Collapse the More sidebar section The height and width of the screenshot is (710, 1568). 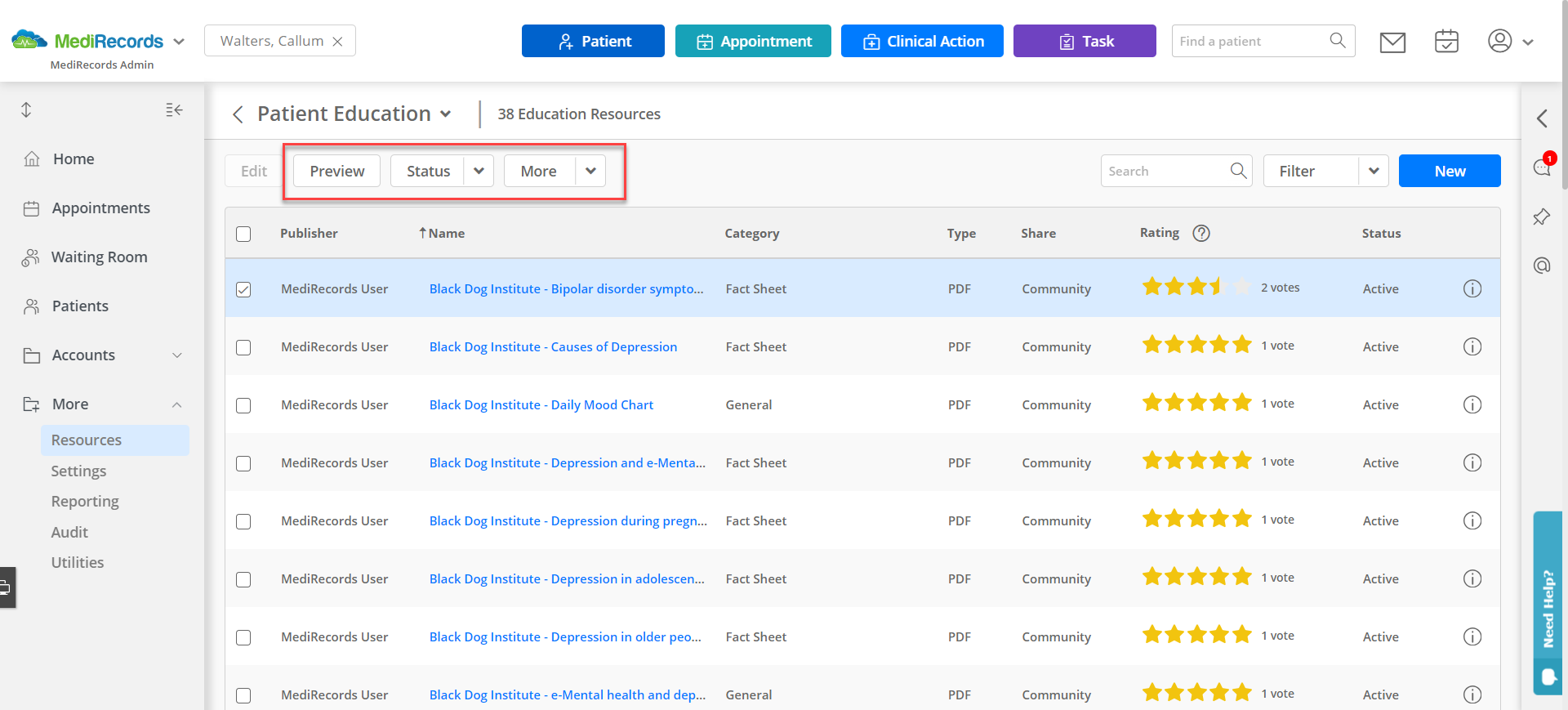pos(177,404)
